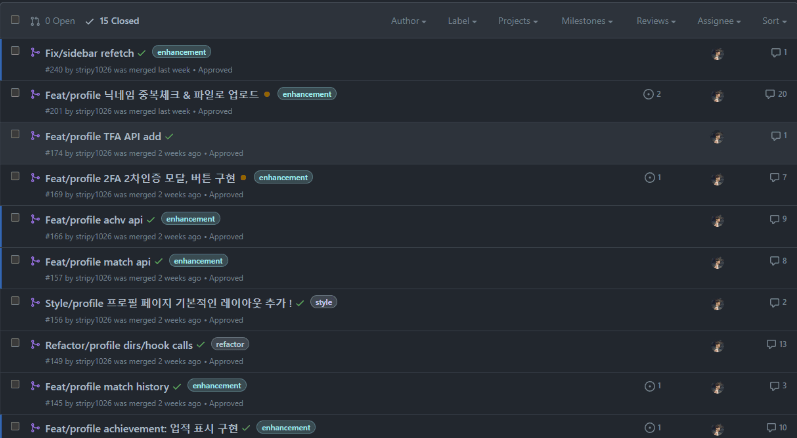Open Feat/profile achv api pull request

tap(94, 220)
